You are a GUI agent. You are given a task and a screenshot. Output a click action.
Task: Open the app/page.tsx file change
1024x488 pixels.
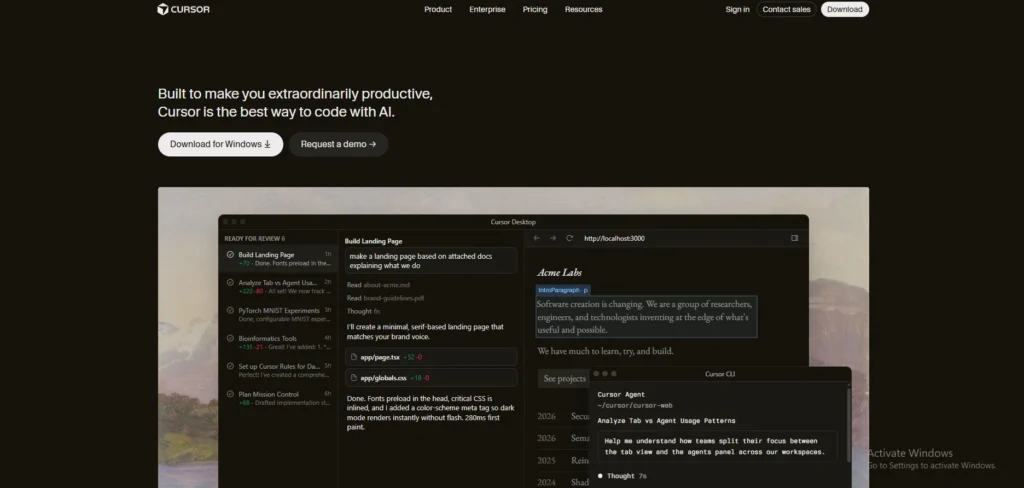[431, 357]
